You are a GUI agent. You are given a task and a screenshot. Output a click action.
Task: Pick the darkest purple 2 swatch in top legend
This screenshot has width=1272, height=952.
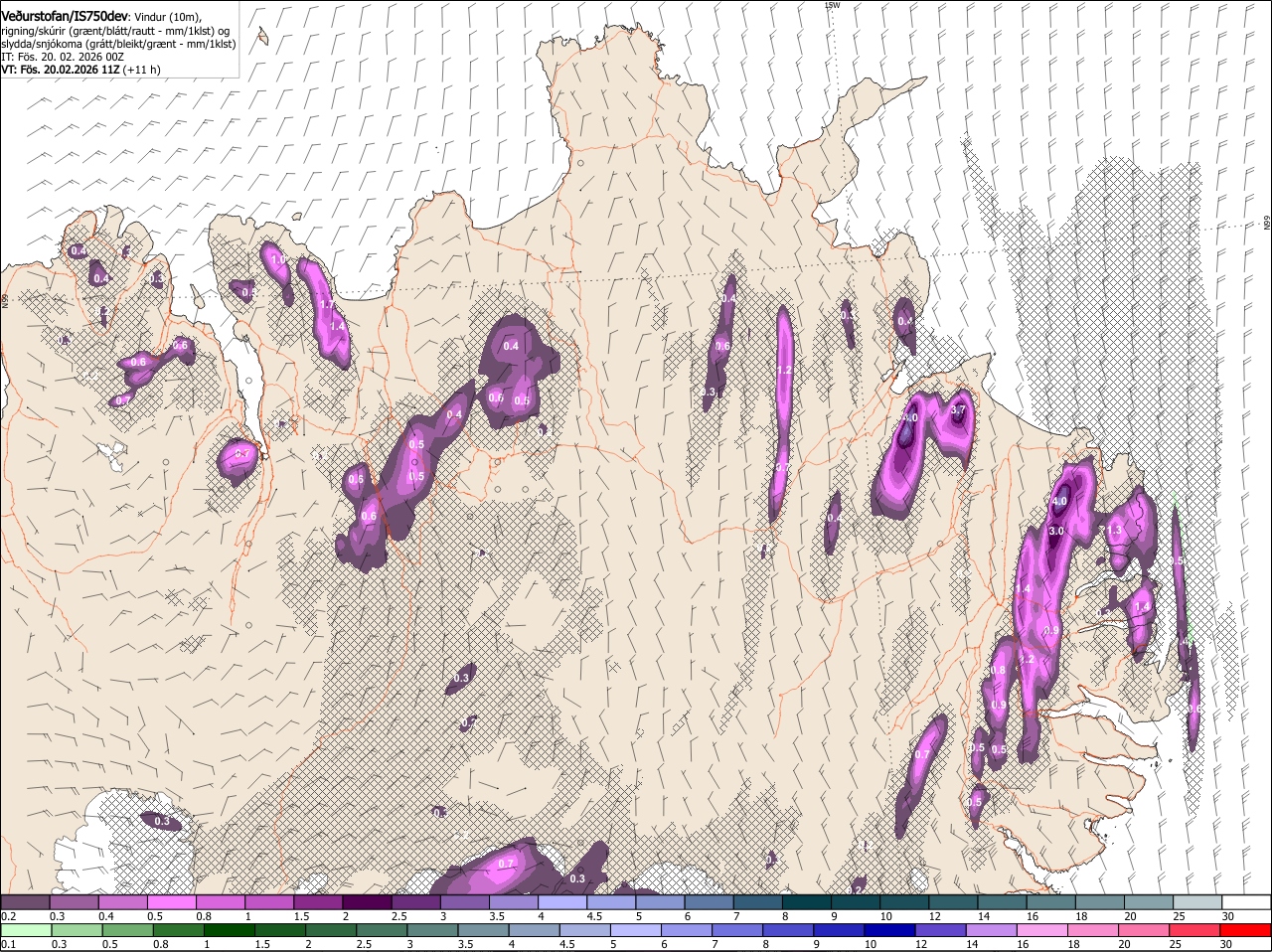point(367,901)
